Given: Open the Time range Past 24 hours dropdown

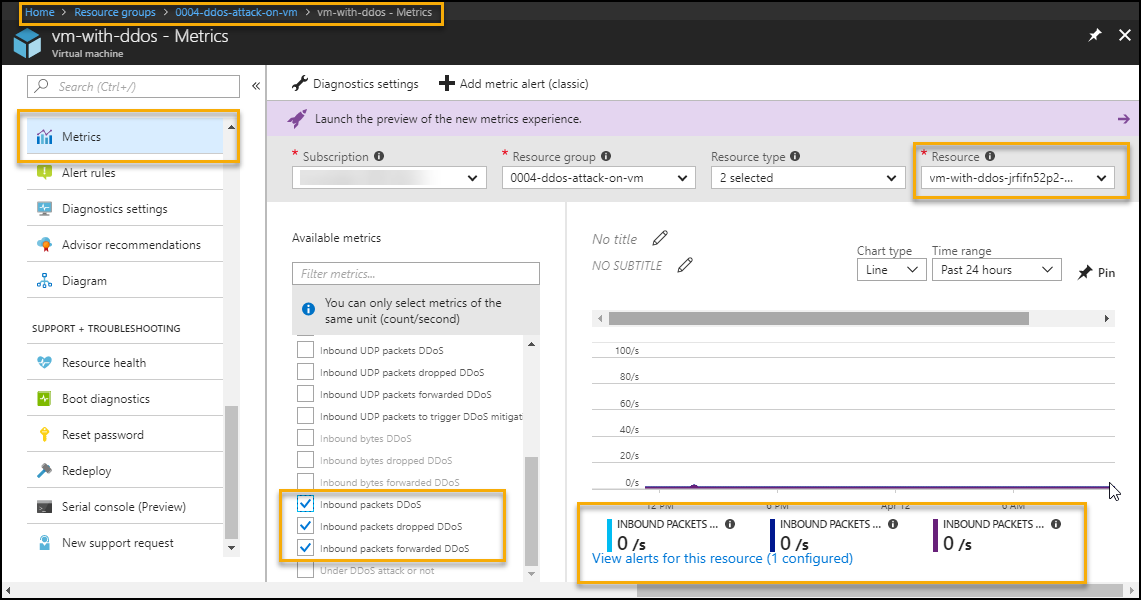Looking at the screenshot, I should point(996,270).
